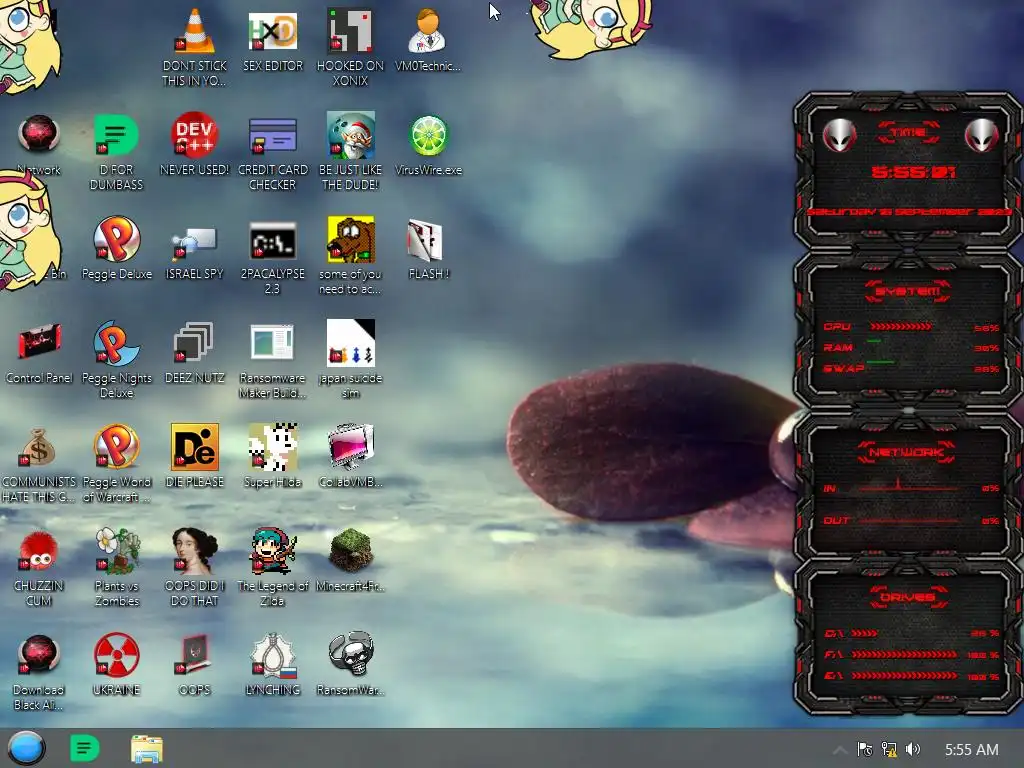Open Peggle Deluxe desktop shortcut
The height and width of the screenshot is (768, 1024).
click(x=116, y=239)
